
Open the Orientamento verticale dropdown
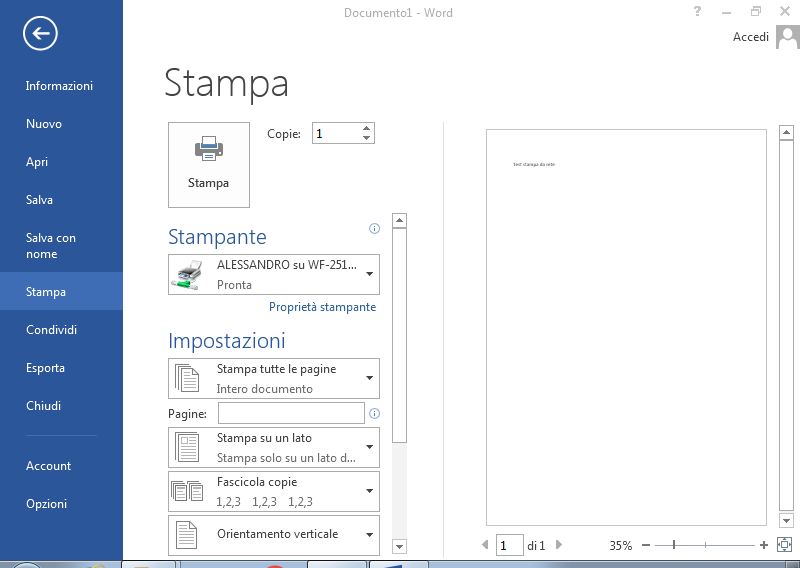(x=274, y=535)
